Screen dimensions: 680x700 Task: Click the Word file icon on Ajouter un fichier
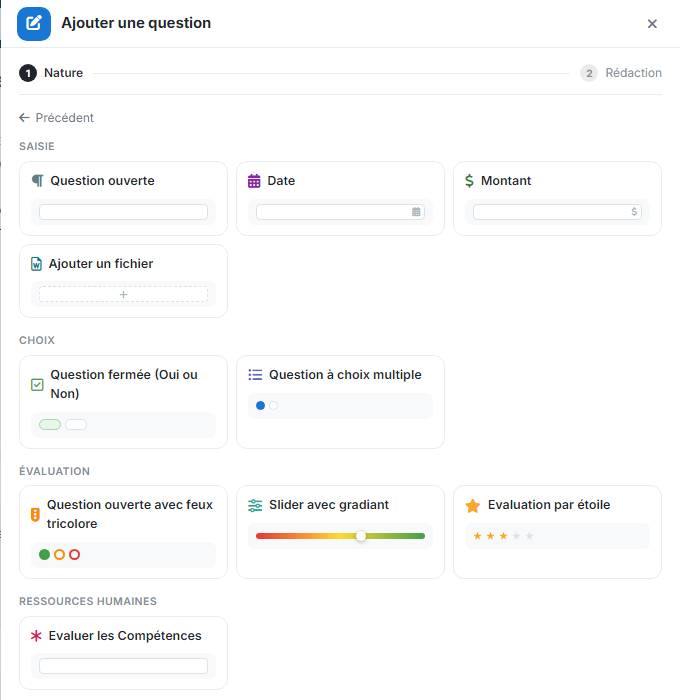[36, 264]
